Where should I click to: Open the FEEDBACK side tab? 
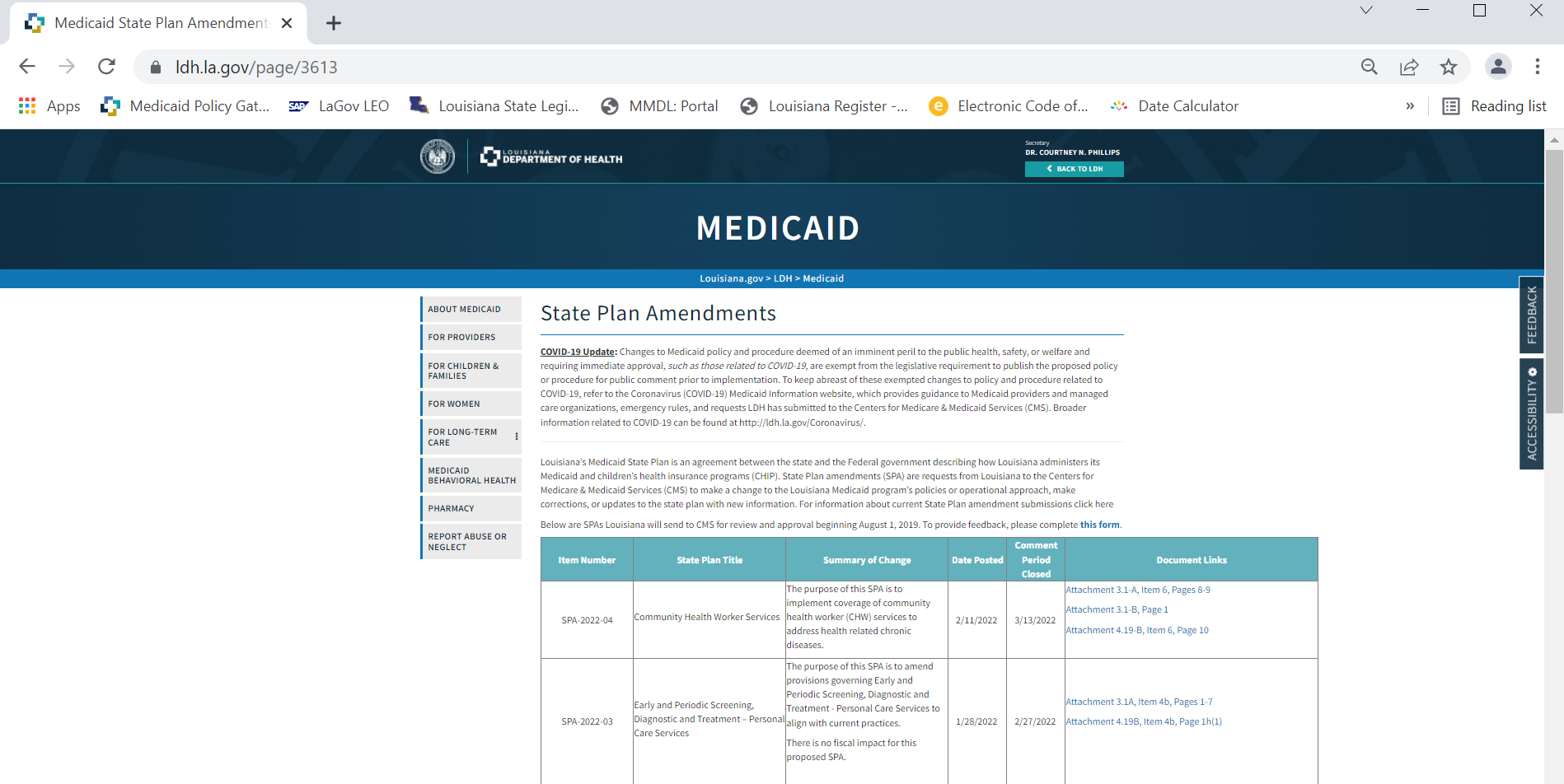click(x=1531, y=314)
